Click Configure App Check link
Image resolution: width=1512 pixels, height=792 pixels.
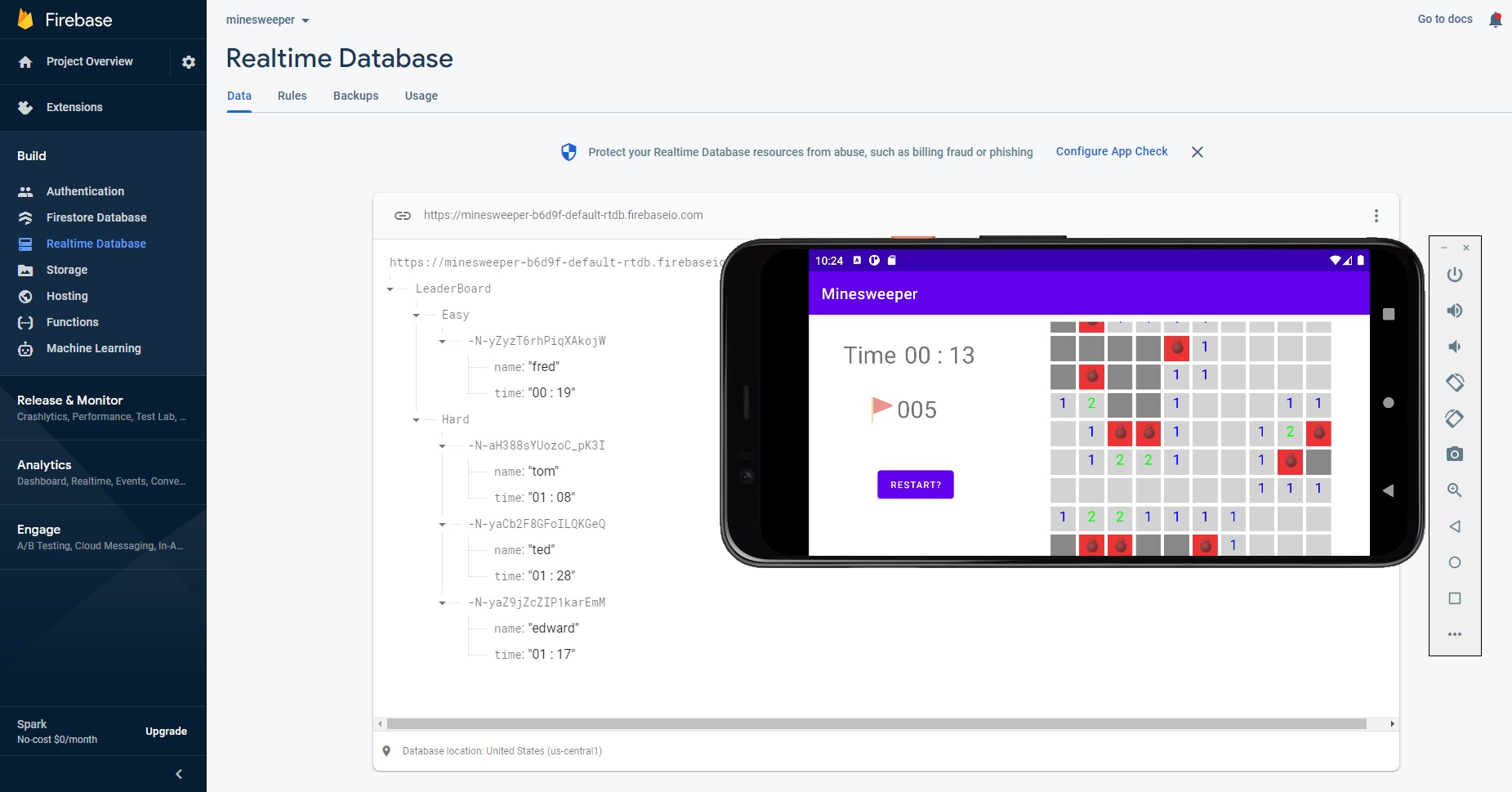click(1112, 151)
